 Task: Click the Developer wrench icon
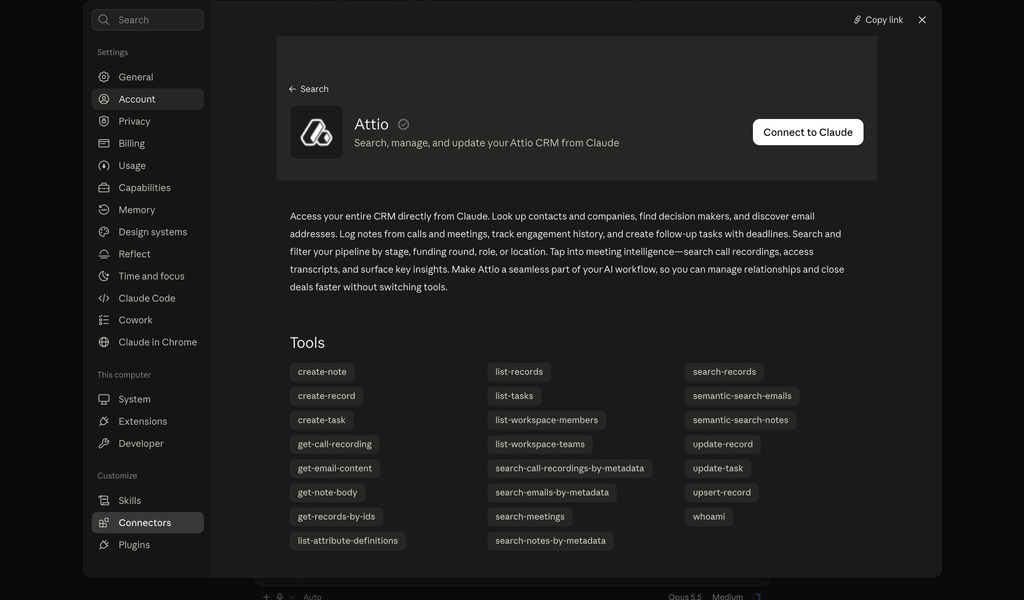click(104, 443)
